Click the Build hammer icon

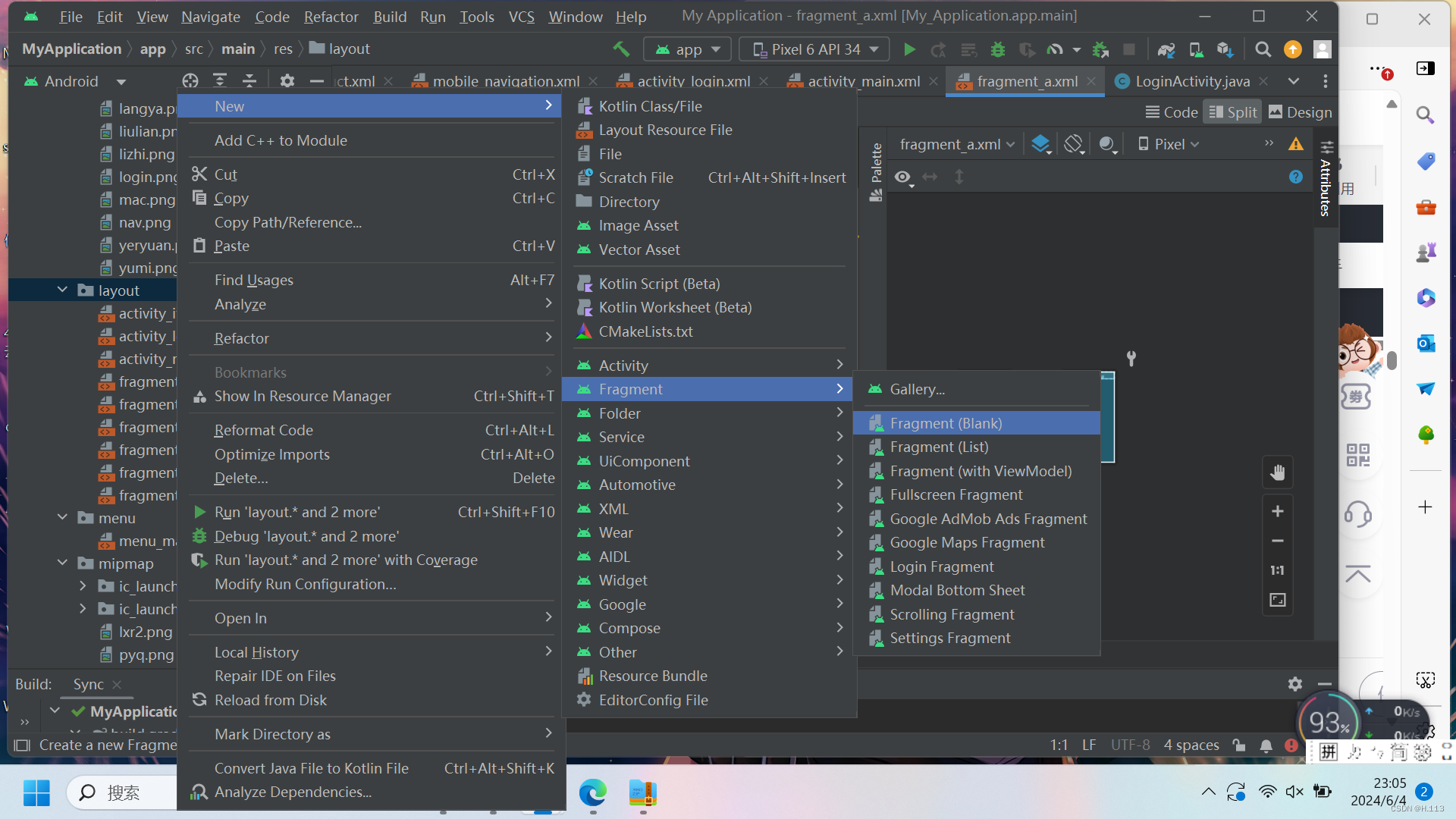(x=621, y=49)
